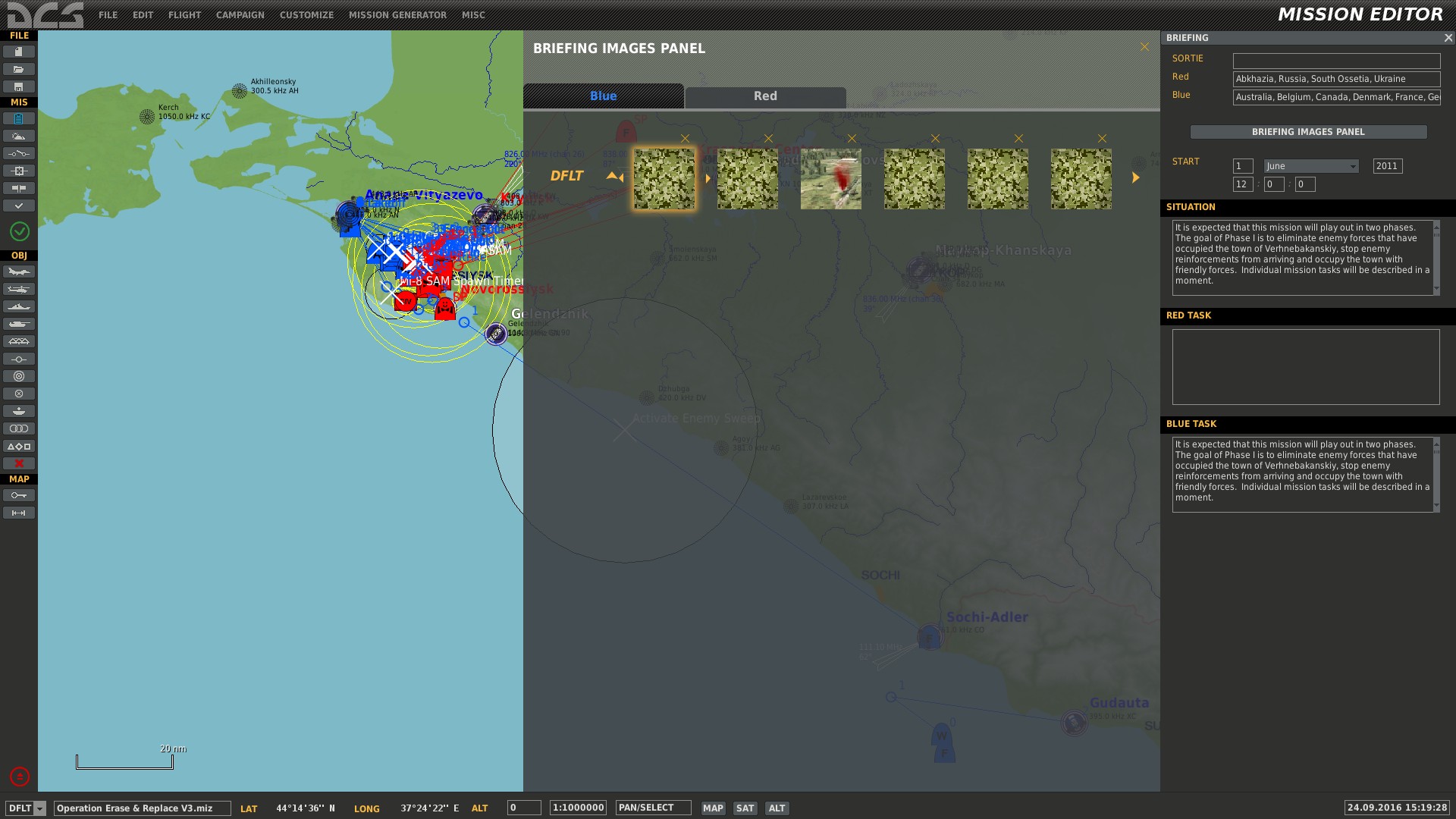Select the target bullseye concentric circles icon
This screenshot has width=1456, height=819.
(x=19, y=376)
